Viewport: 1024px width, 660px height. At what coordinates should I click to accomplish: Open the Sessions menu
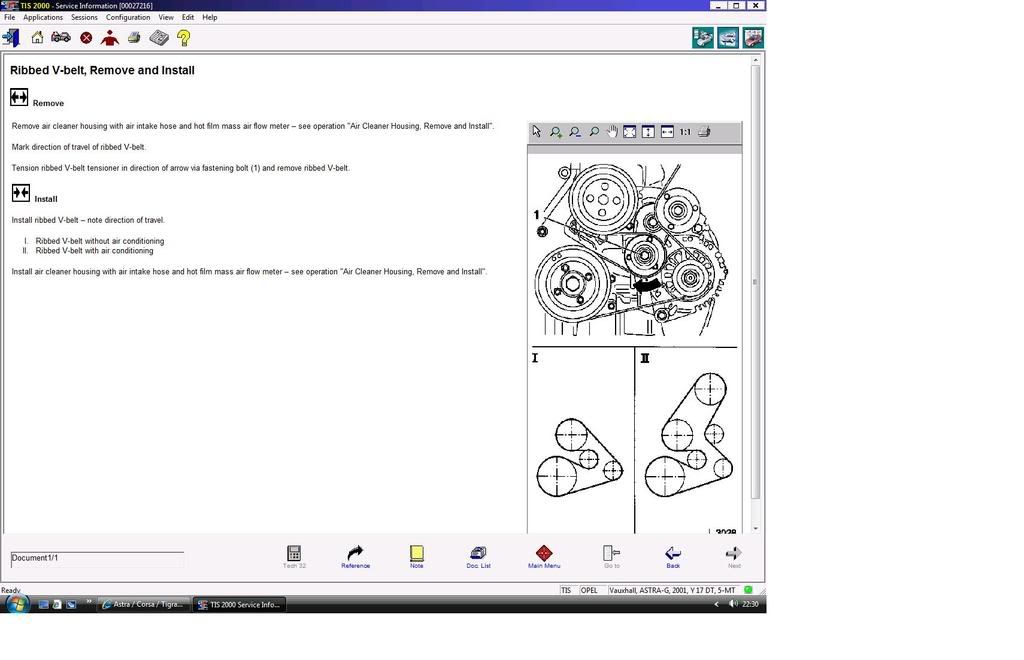(x=84, y=17)
